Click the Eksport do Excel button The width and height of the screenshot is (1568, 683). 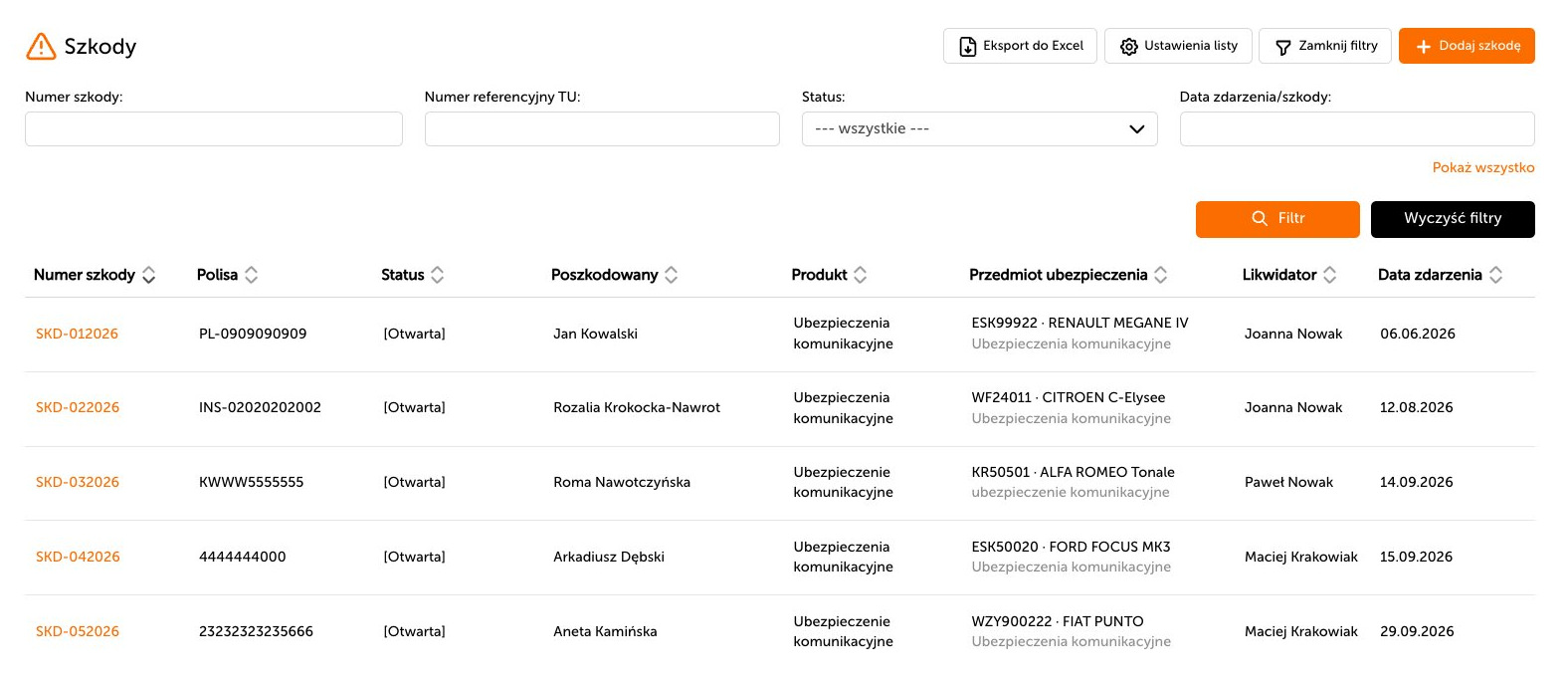click(1020, 46)
